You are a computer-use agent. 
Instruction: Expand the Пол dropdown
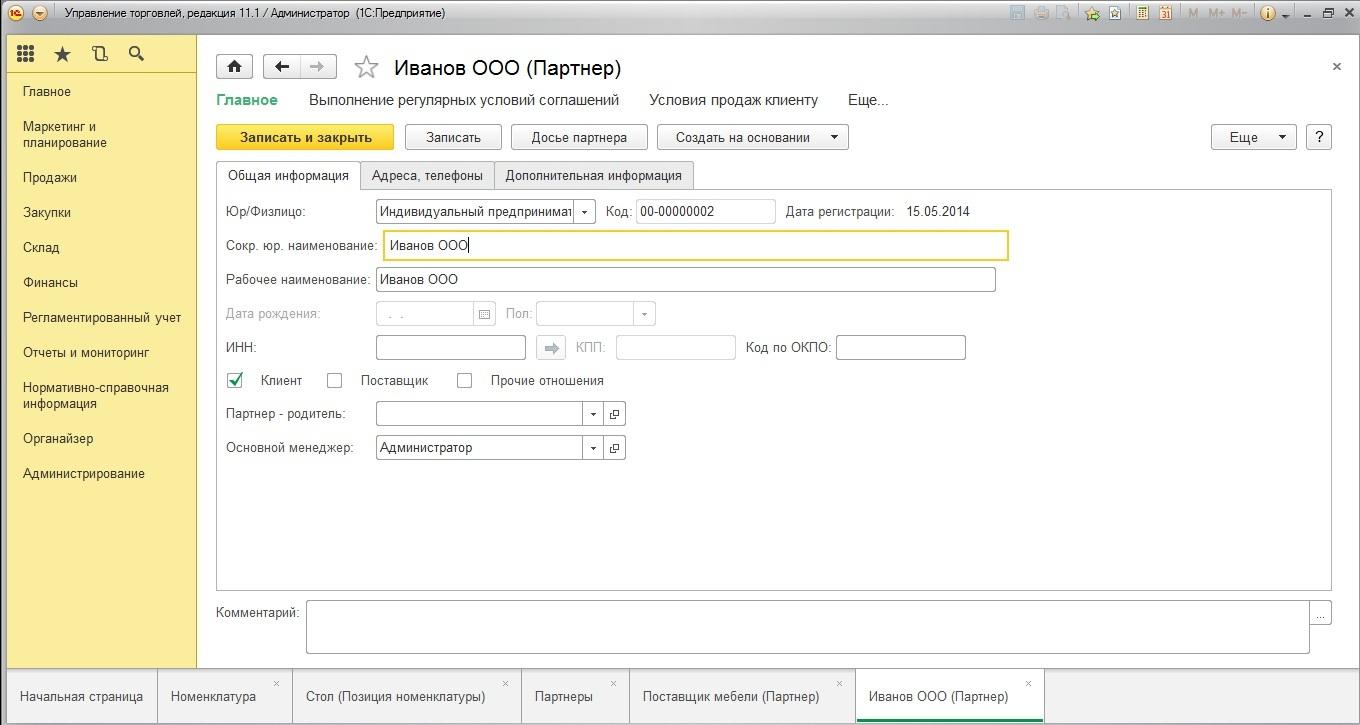[x=645, y=314]
